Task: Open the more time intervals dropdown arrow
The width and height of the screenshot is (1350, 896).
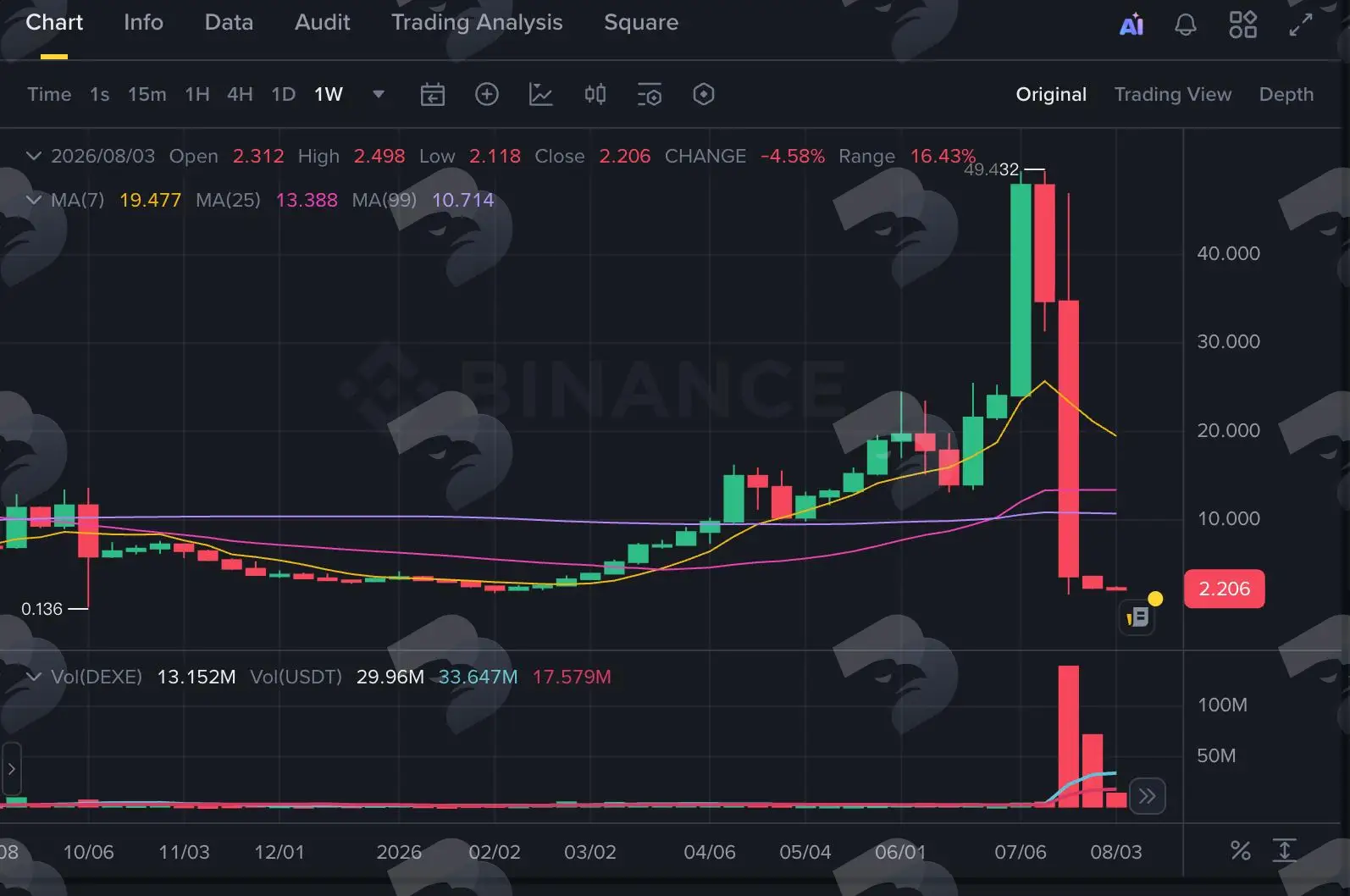Action: (379, 94)
